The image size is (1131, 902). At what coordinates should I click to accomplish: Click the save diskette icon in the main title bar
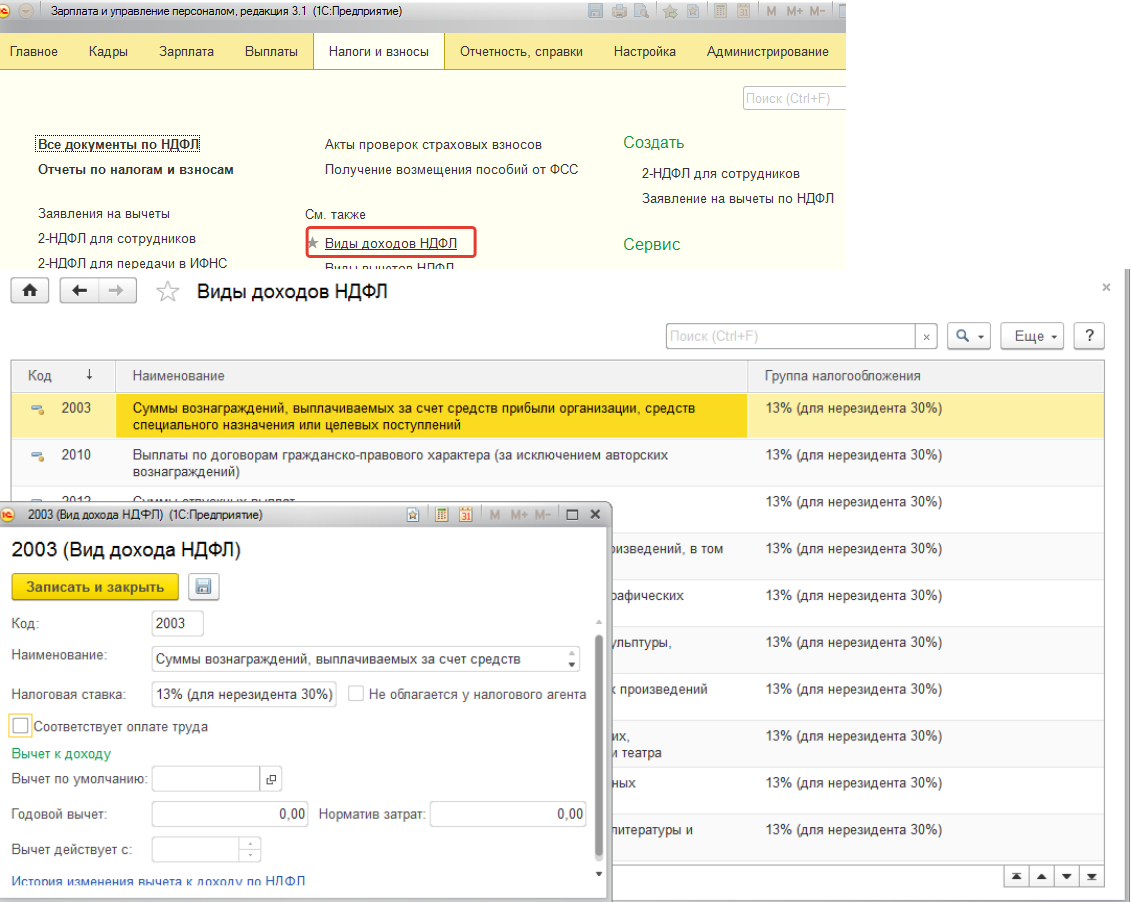595,11
